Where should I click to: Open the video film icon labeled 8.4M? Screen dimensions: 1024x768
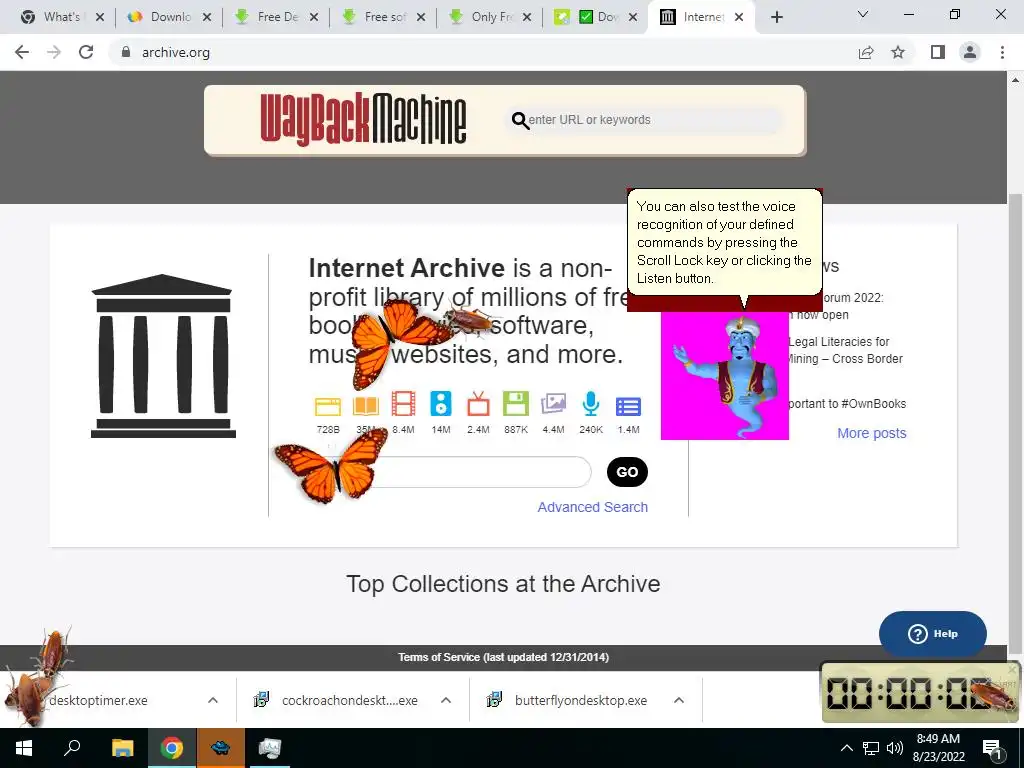tap(404, 404)
